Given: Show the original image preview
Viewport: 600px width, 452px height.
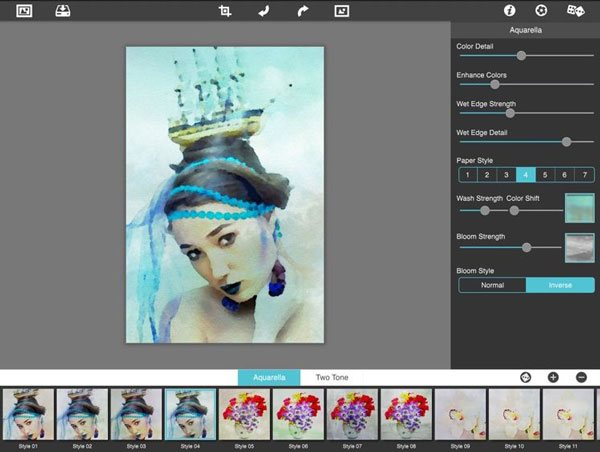Looking at the screenshot, I should 342,11.
